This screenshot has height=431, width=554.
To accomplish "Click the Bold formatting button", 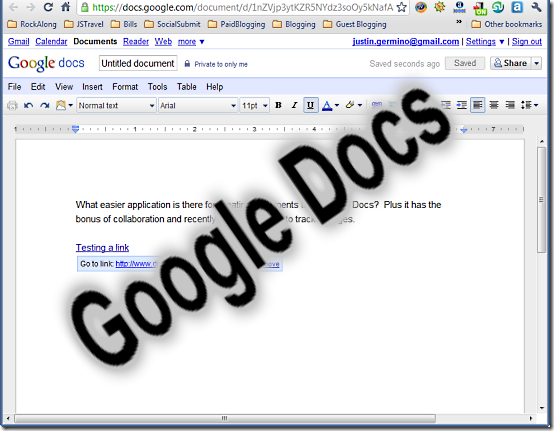I will pyautogui.click(x=278, y=105).
